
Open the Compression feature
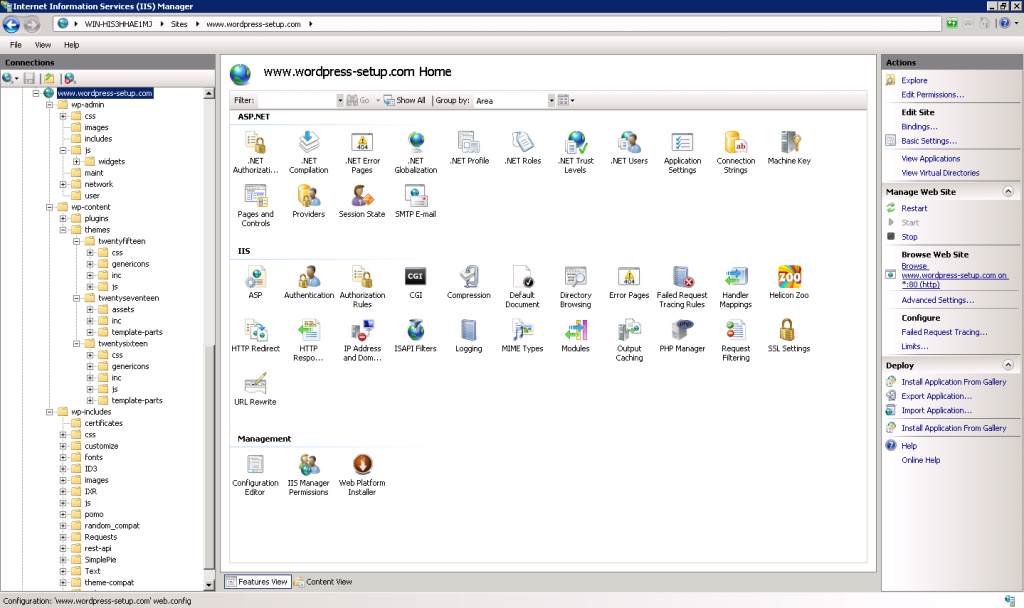tap(469, 282)
